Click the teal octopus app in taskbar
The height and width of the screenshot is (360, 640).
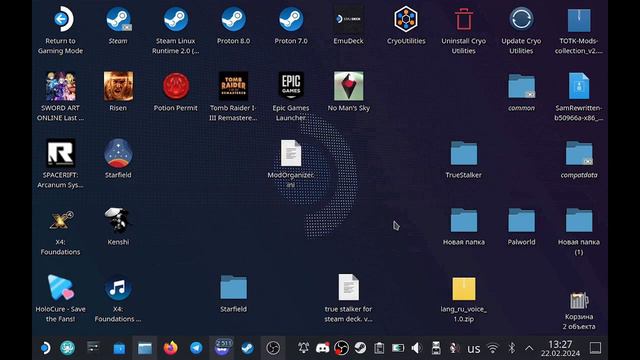pos(68,348)
